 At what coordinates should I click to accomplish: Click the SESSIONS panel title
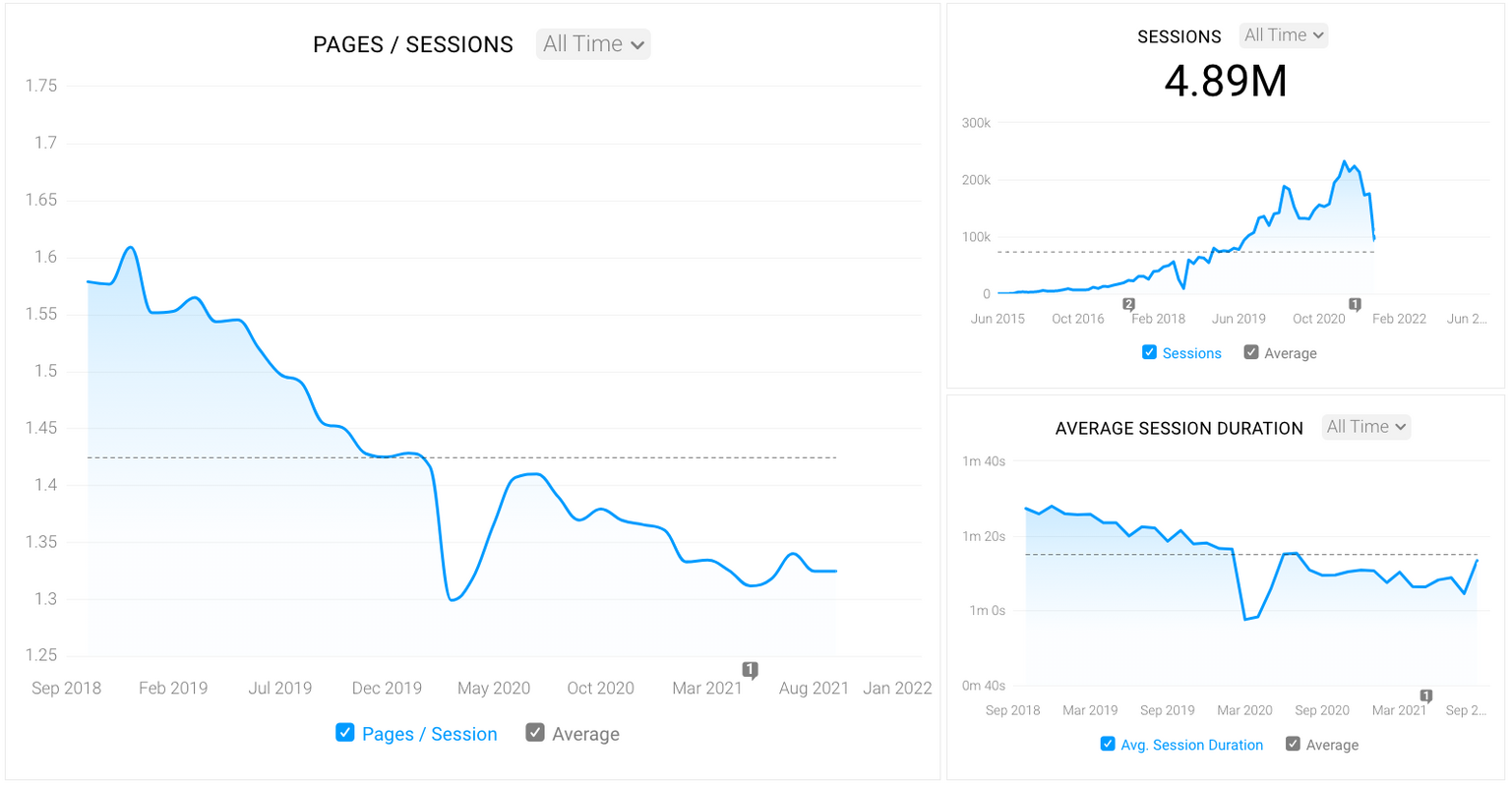tap(1179, 35)
